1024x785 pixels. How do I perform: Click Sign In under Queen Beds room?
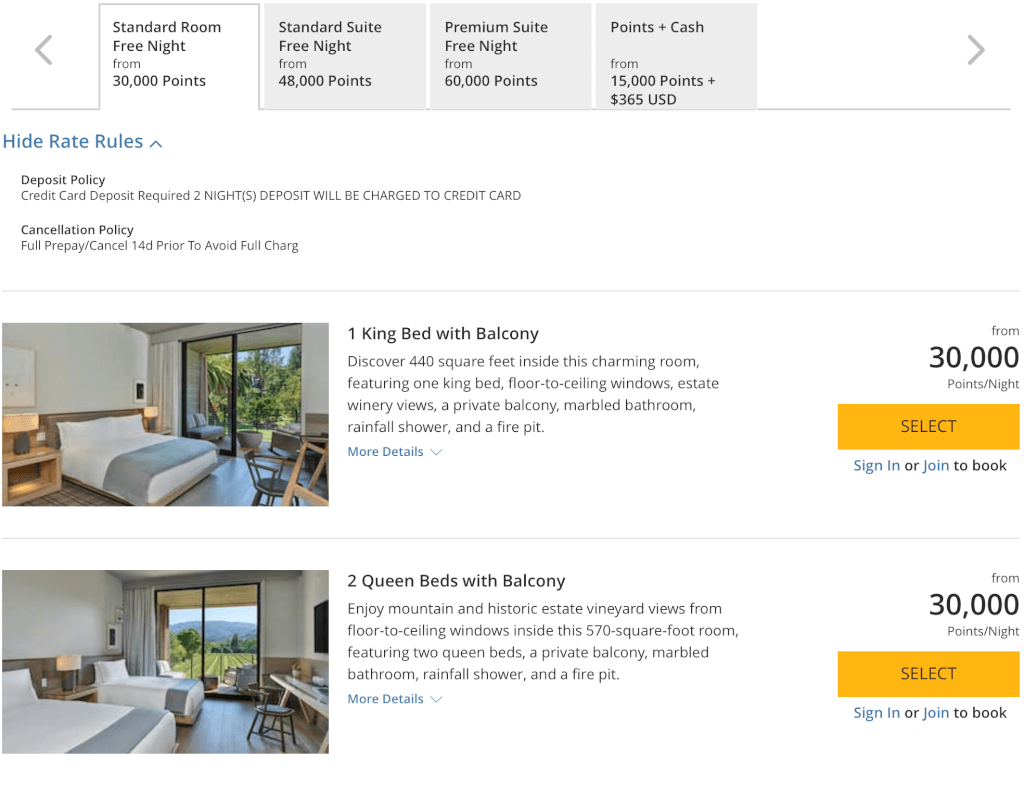click(876, 713)
